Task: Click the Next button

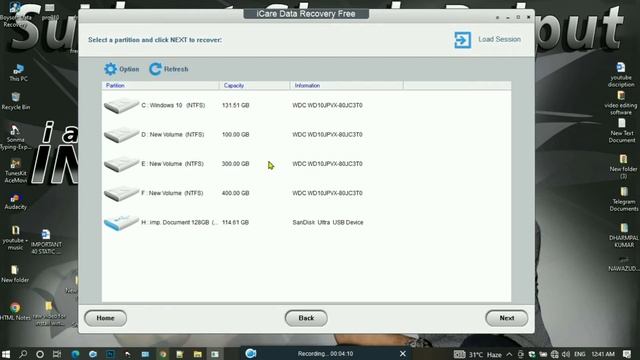Action: point(507,318)
